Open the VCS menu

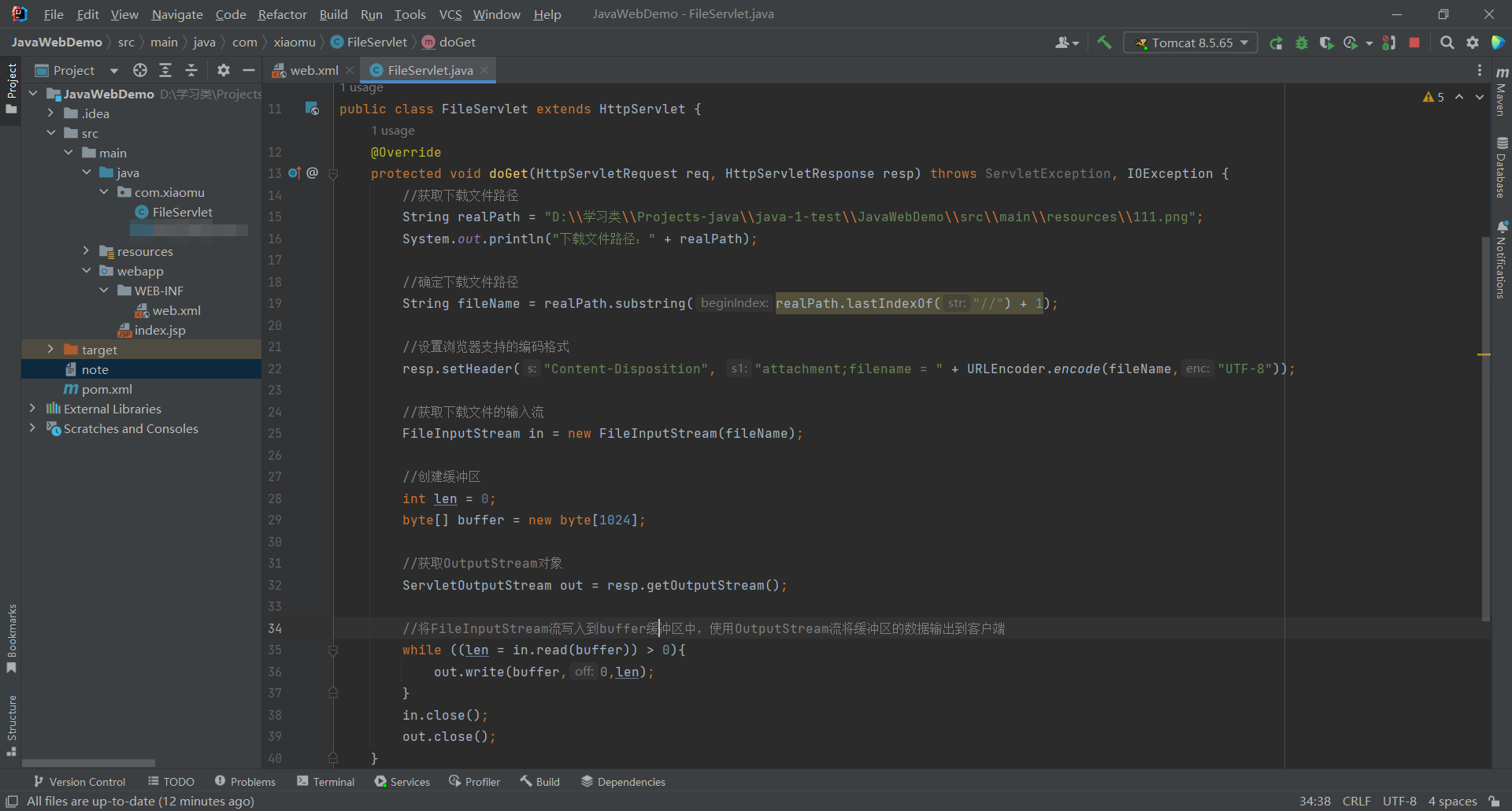coord(450,14)
